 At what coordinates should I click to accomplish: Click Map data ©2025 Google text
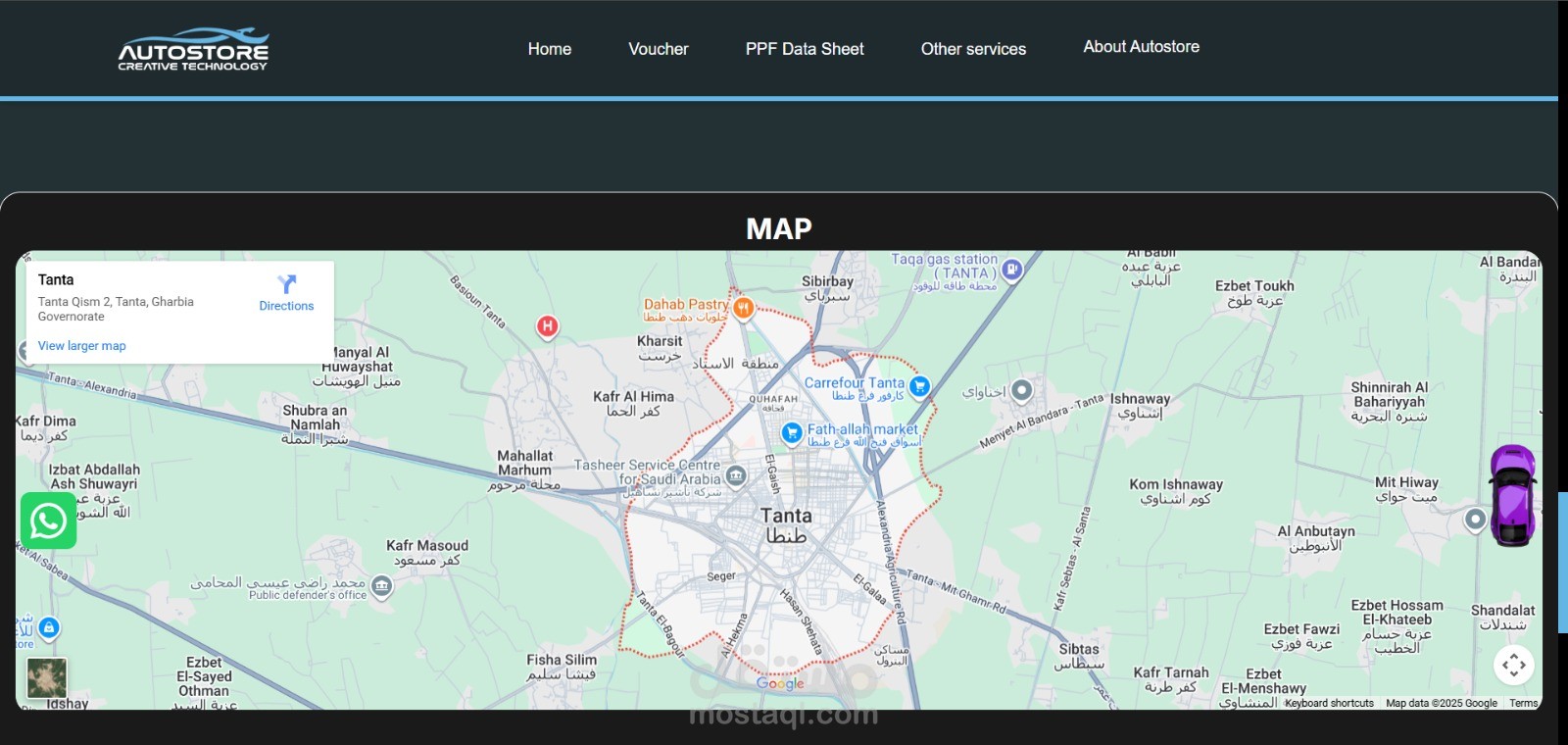pyautogui.click(x=1441, y=703)
